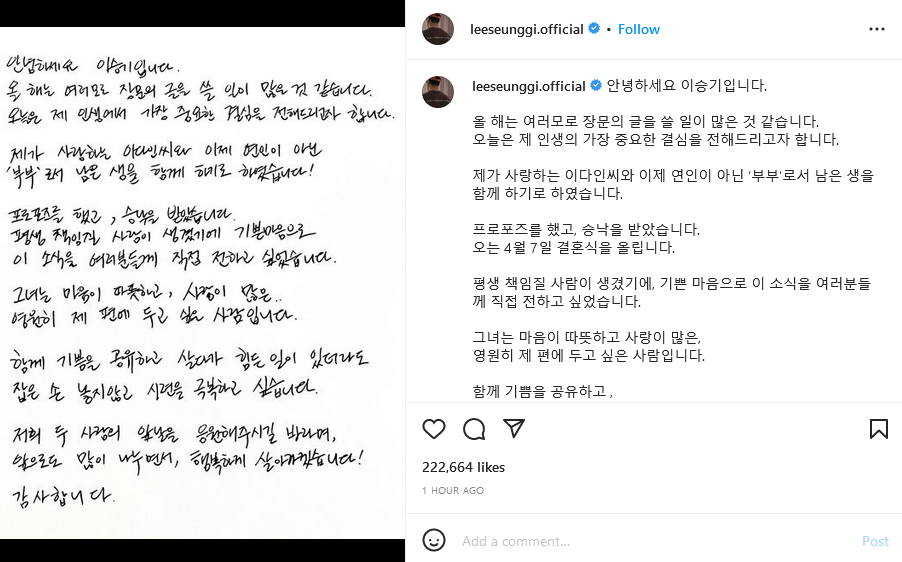Save the post with the bookmark icon

point(878,429)
